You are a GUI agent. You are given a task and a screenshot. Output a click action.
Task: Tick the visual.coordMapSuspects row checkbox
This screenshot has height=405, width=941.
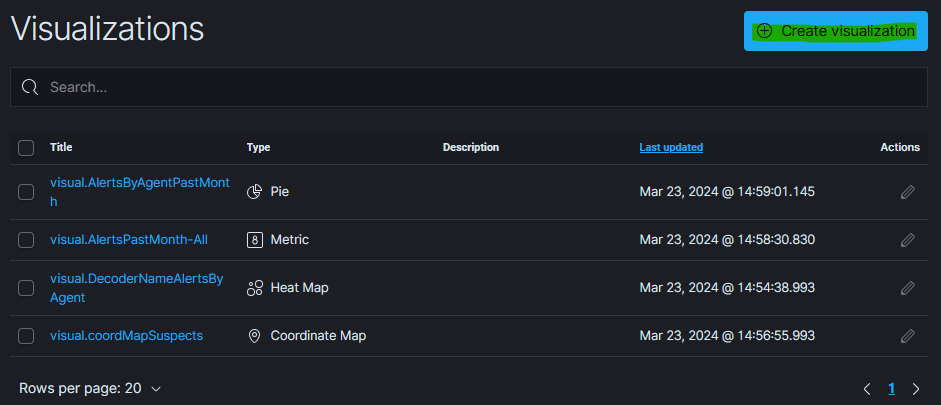pos(26,336)
